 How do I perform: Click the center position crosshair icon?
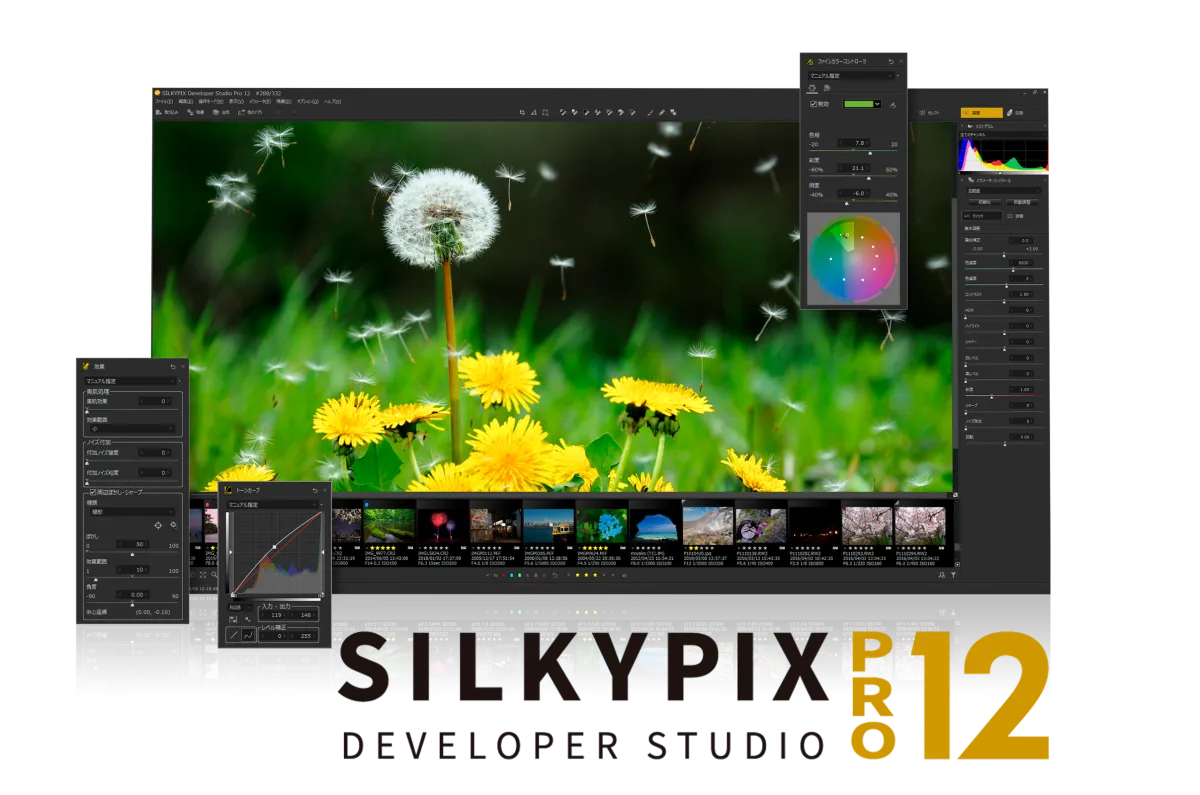157,525
